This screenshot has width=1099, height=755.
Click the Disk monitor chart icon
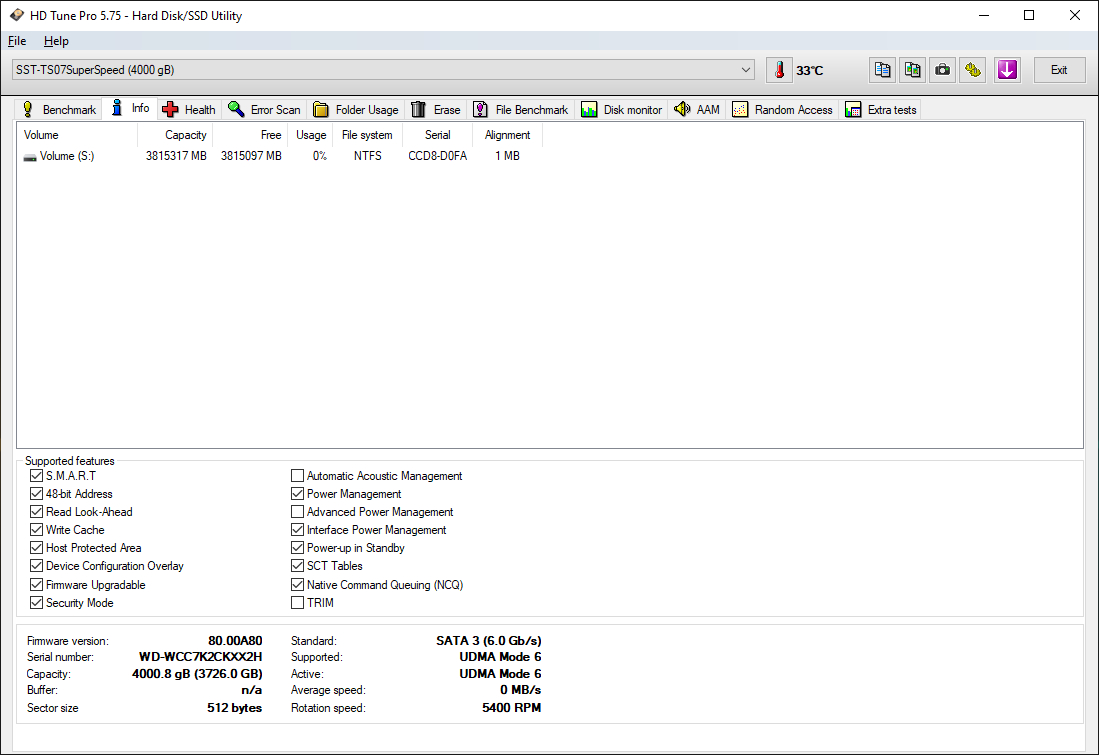[x=589, y=109]
